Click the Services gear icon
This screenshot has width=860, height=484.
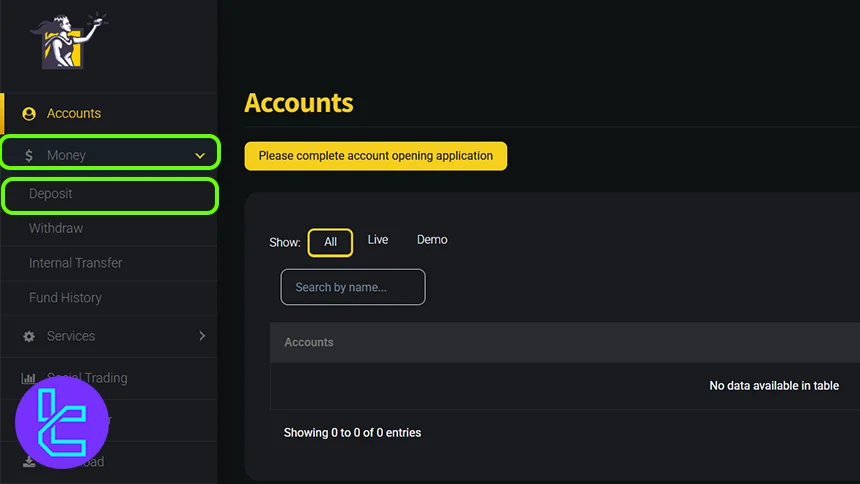pos(29,336)
